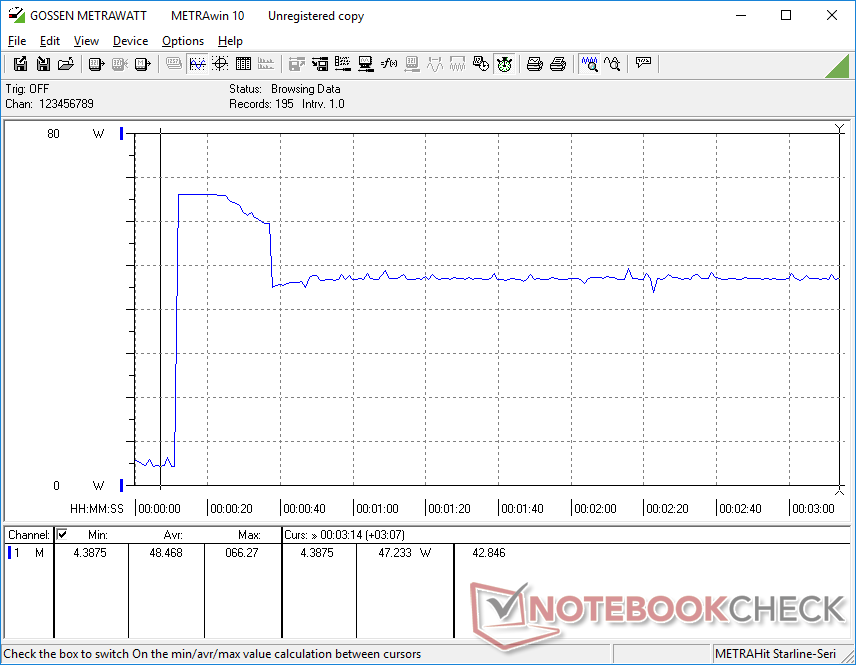This screenshot has height=665, width=856.
Task: Click the first printer icon in toolbar
Action: click(x=535, y=64)
